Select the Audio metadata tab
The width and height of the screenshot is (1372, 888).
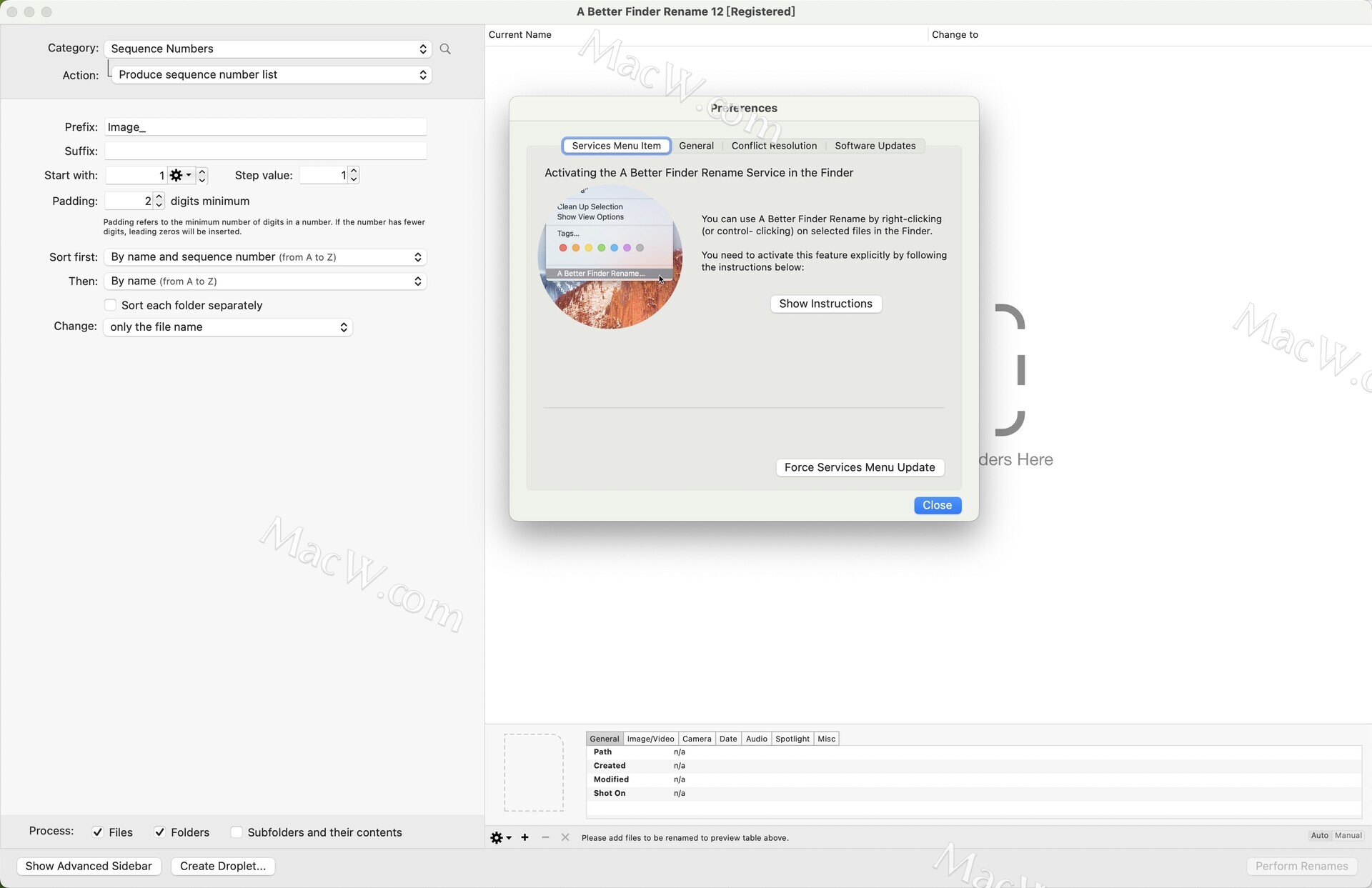coord(757,739)
